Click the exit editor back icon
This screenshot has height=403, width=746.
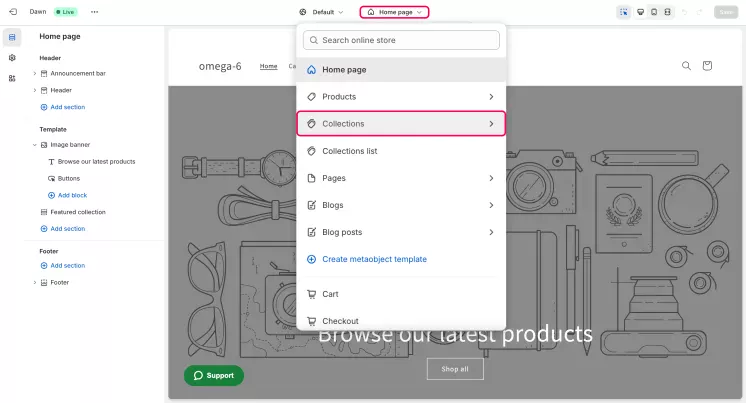[x=13, y=12]
